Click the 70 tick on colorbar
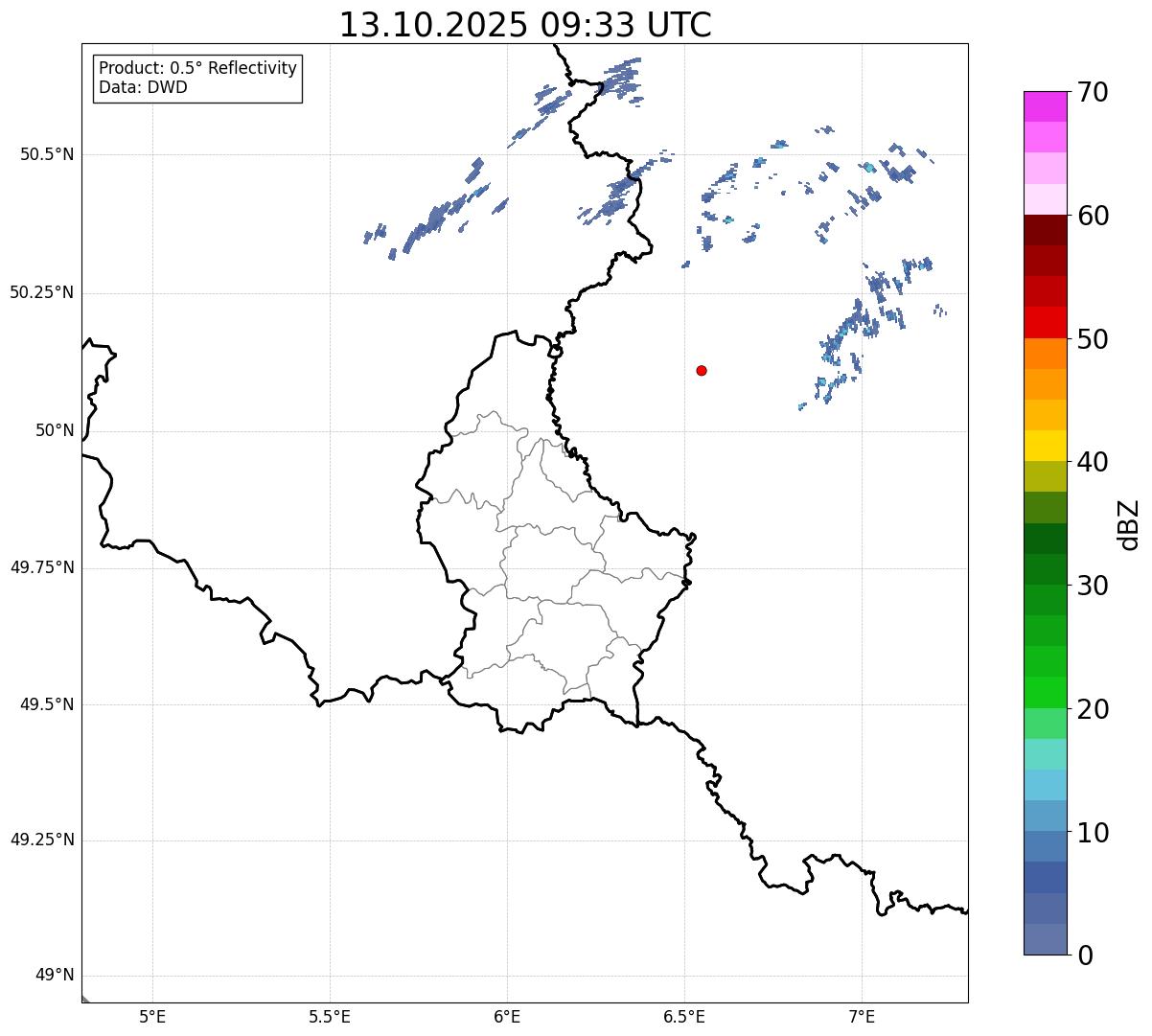Image resolution: width=1152 pixels, height=1036 pixels. point(1093,92)
